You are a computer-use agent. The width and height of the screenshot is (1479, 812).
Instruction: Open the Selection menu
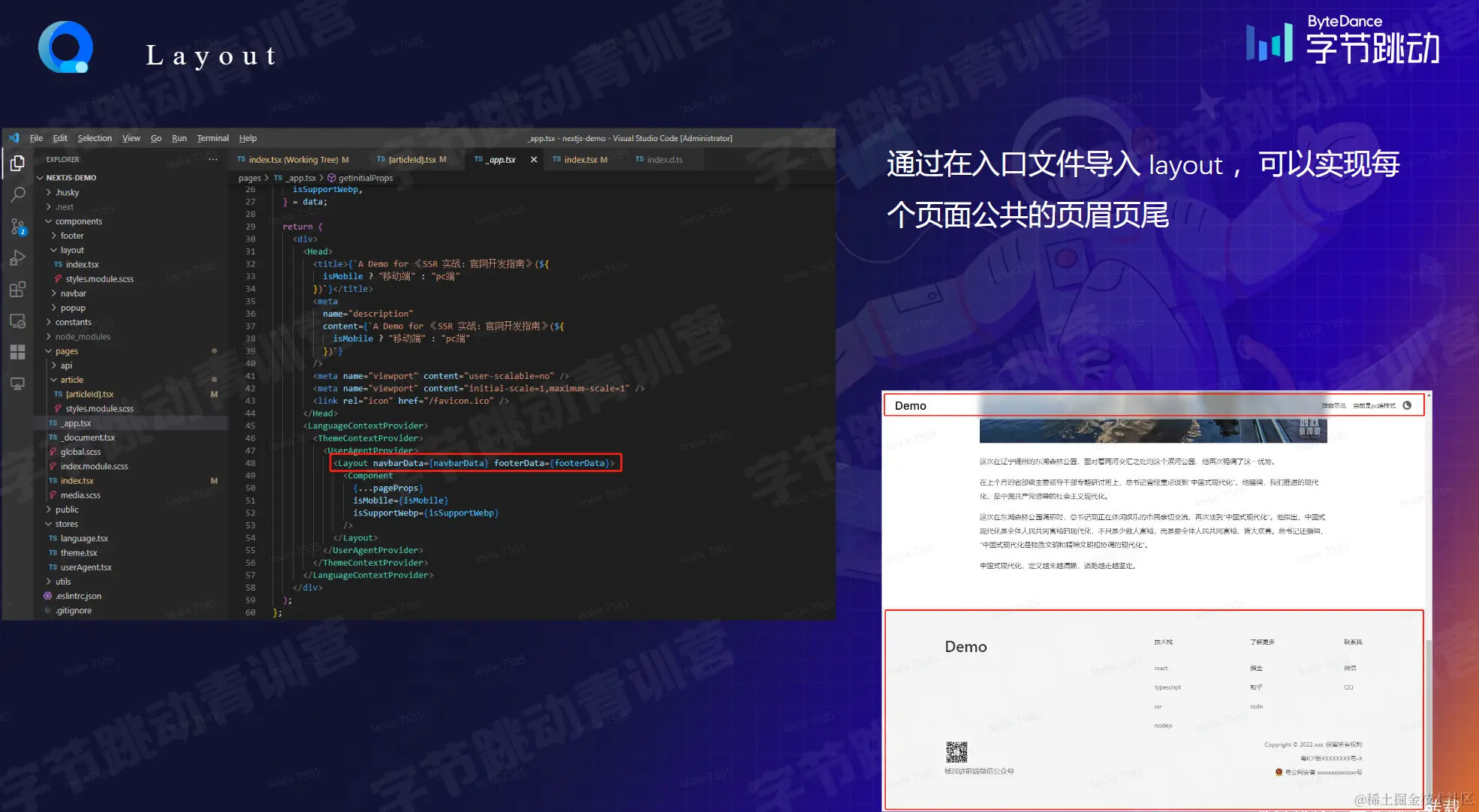(x=95, y=138)
